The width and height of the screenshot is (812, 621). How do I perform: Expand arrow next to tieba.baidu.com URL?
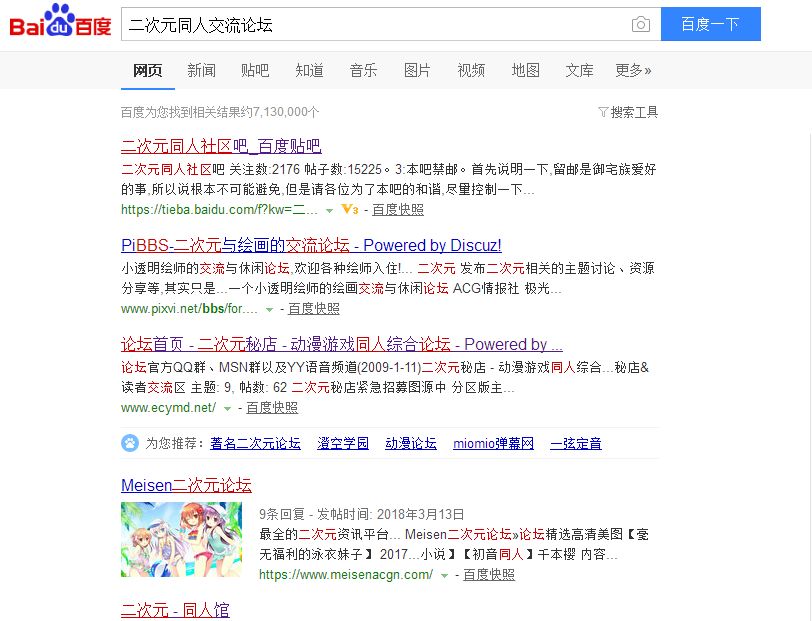click(x=329, y=210)
